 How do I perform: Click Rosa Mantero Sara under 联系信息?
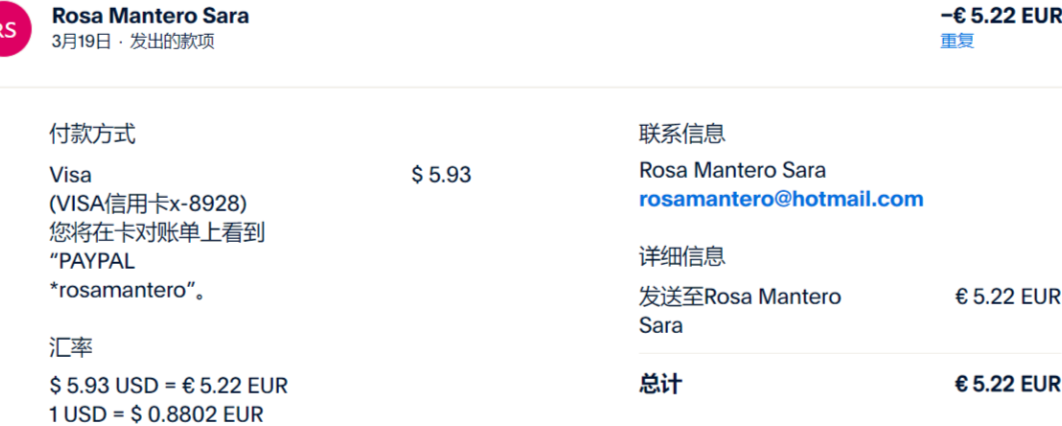(x=732, y=170)
